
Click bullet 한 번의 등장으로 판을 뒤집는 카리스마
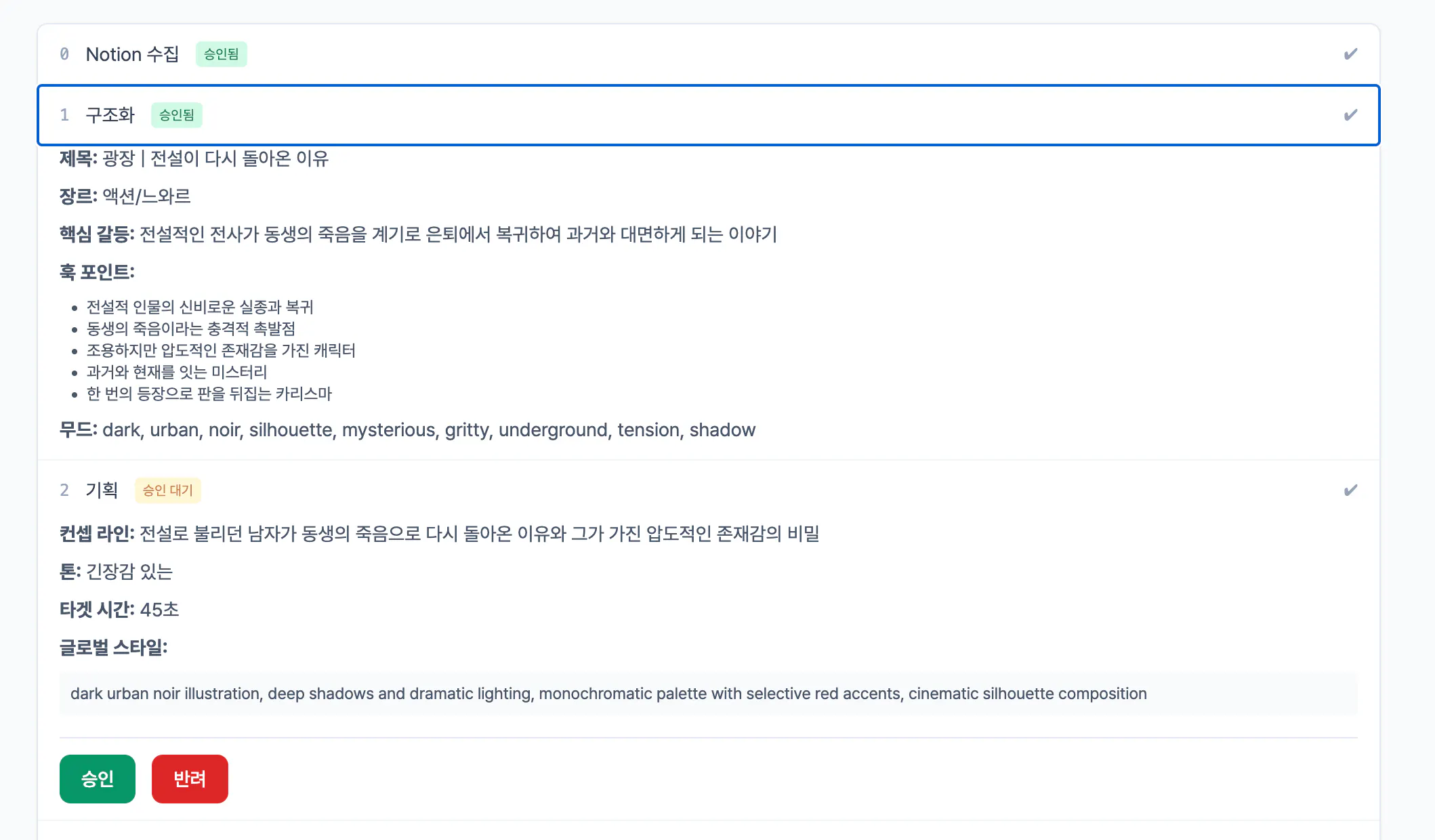click(209, 394)
